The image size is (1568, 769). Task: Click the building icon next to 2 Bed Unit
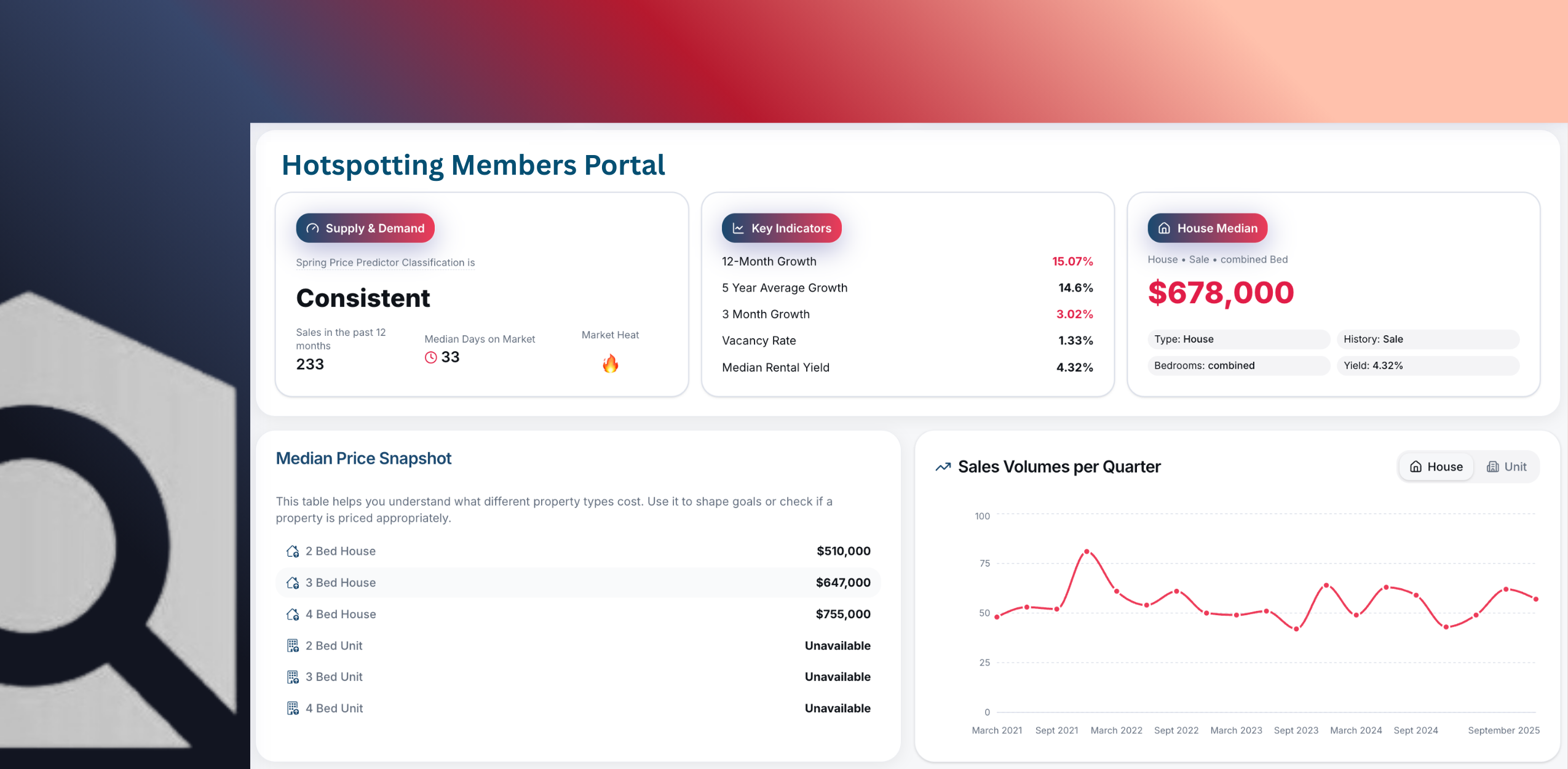pyautogui.click(x=293, y=645)
